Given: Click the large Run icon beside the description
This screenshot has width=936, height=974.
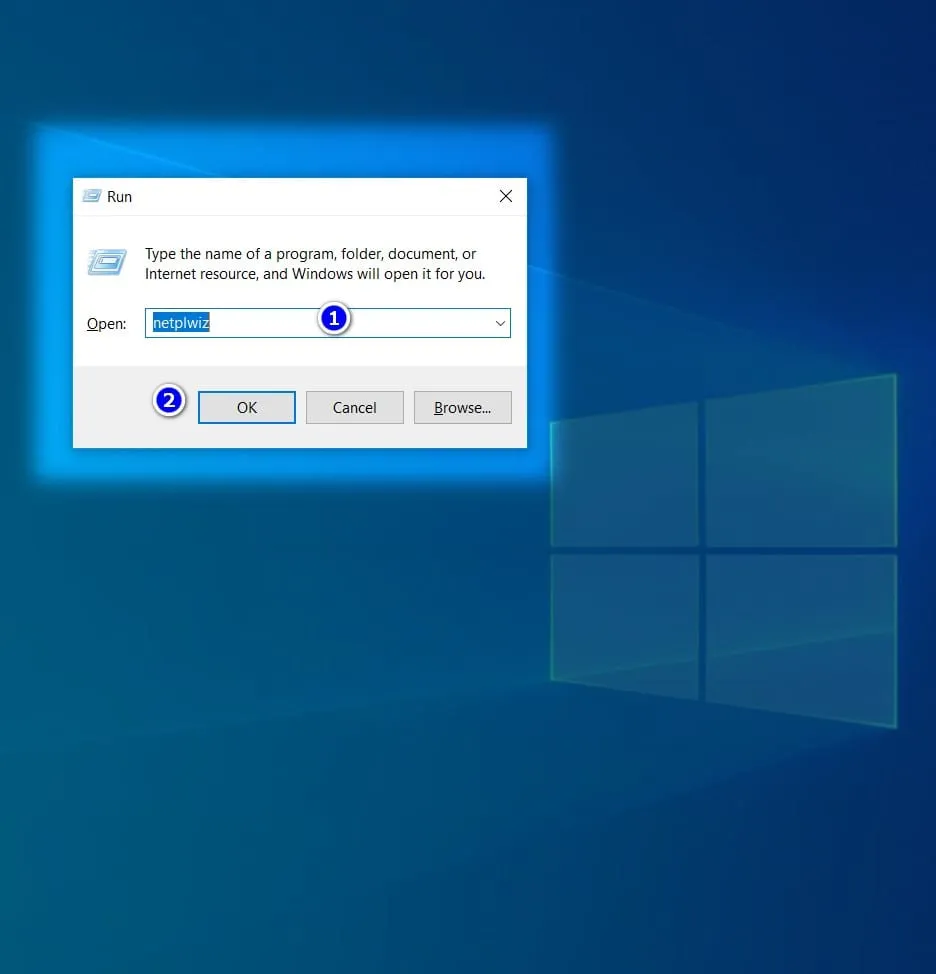Looking at the screenshot, I should (107, 263).
